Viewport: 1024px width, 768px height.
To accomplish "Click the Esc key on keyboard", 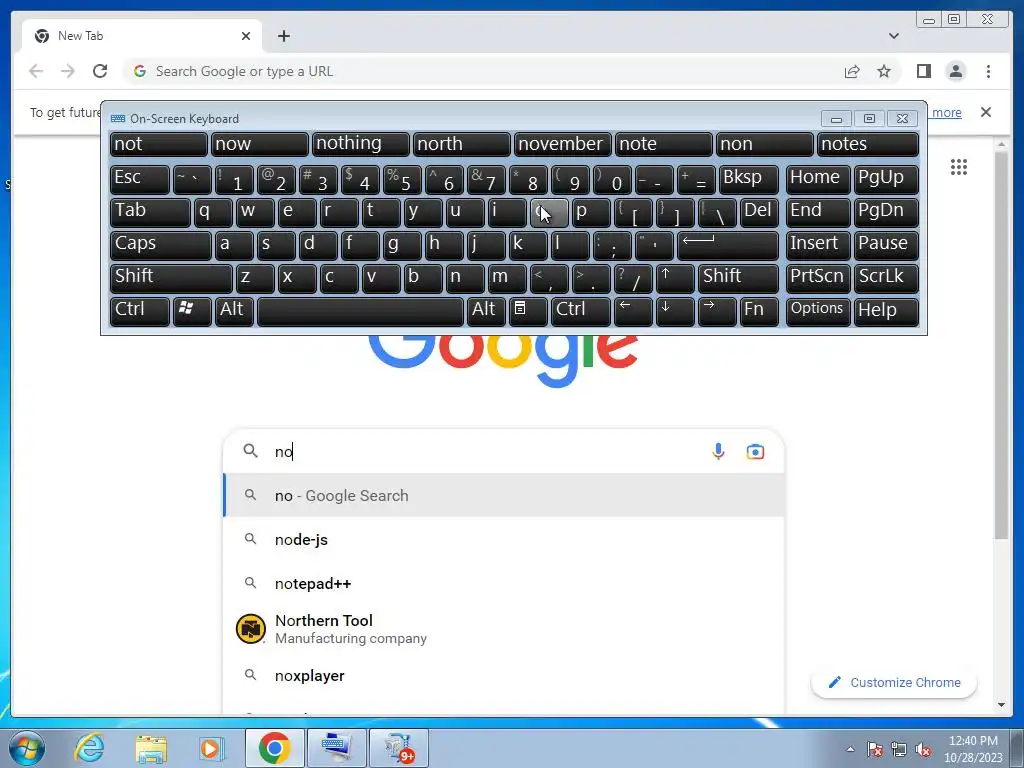I will [x=140, y=178].
